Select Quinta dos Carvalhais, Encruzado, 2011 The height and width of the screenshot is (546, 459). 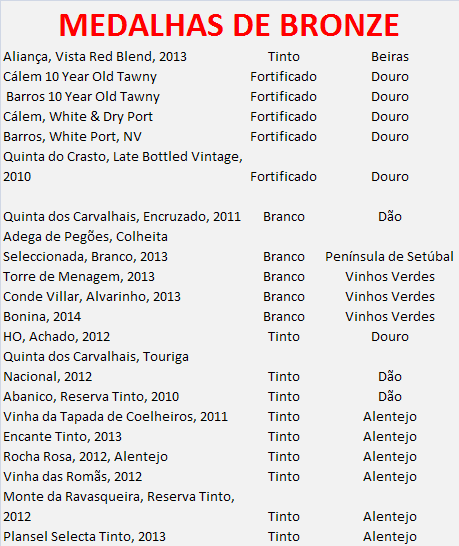pos(122,217)
